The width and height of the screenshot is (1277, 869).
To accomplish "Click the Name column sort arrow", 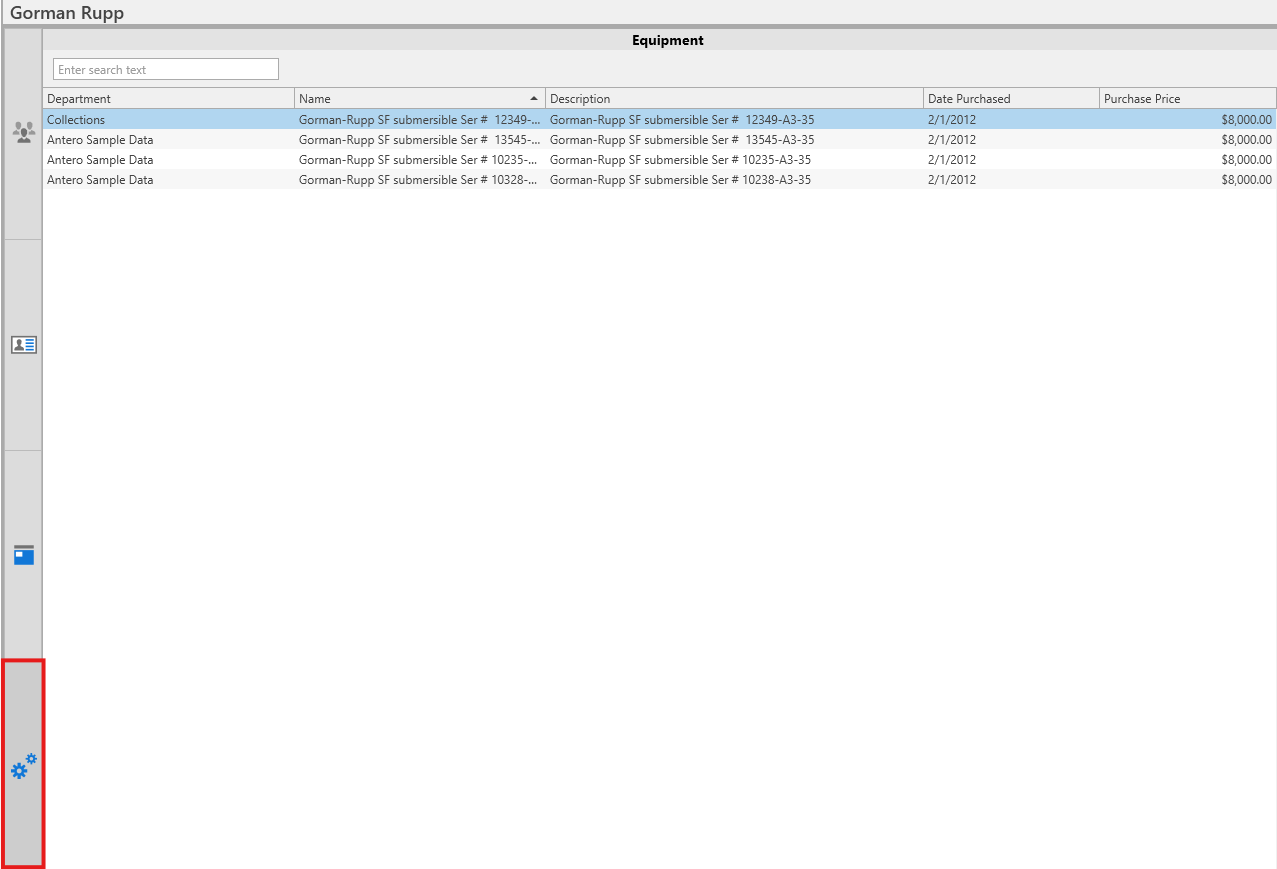I will 534,98.
